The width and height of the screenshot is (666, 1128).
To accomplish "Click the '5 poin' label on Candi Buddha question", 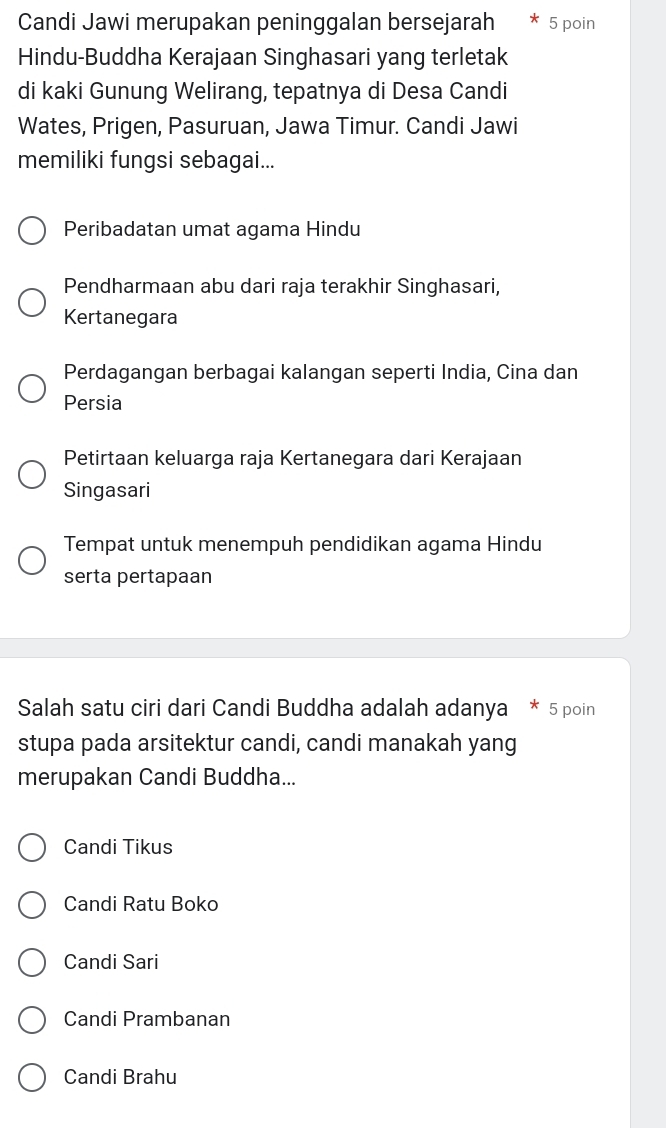I will (x=572, y=709).
